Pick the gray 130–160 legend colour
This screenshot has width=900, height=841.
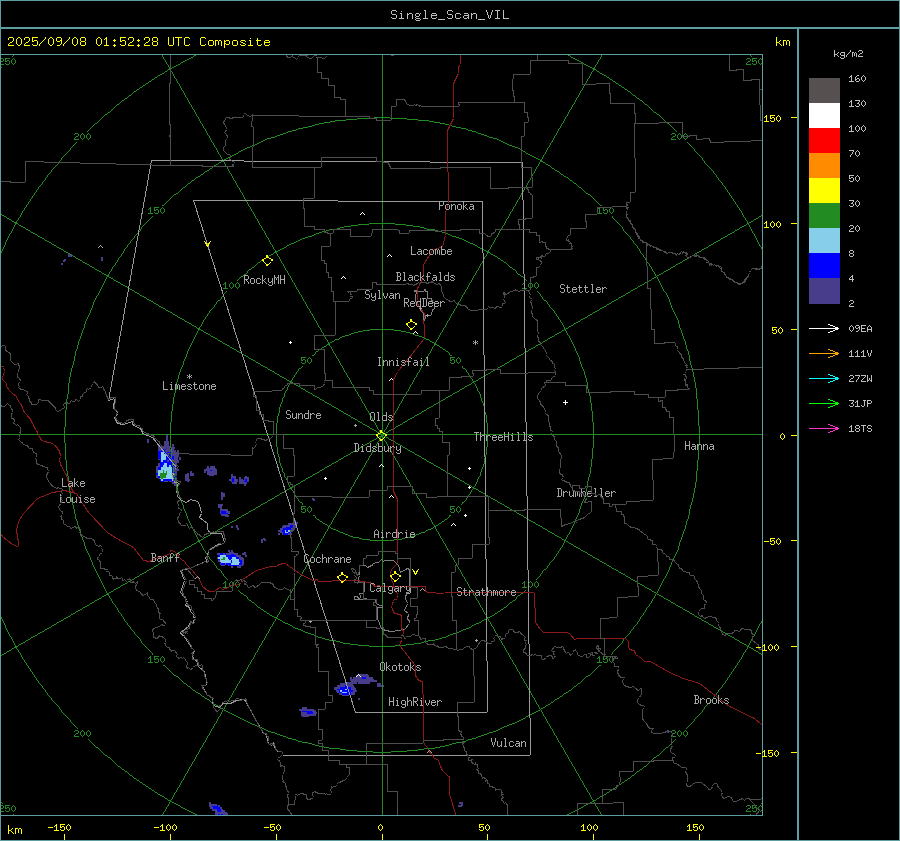tap(824, 91)
